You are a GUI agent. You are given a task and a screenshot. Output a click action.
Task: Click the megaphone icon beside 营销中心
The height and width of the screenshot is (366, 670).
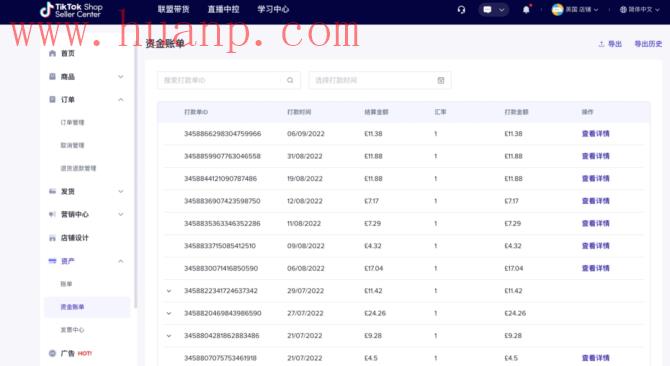tap(52, 214)
